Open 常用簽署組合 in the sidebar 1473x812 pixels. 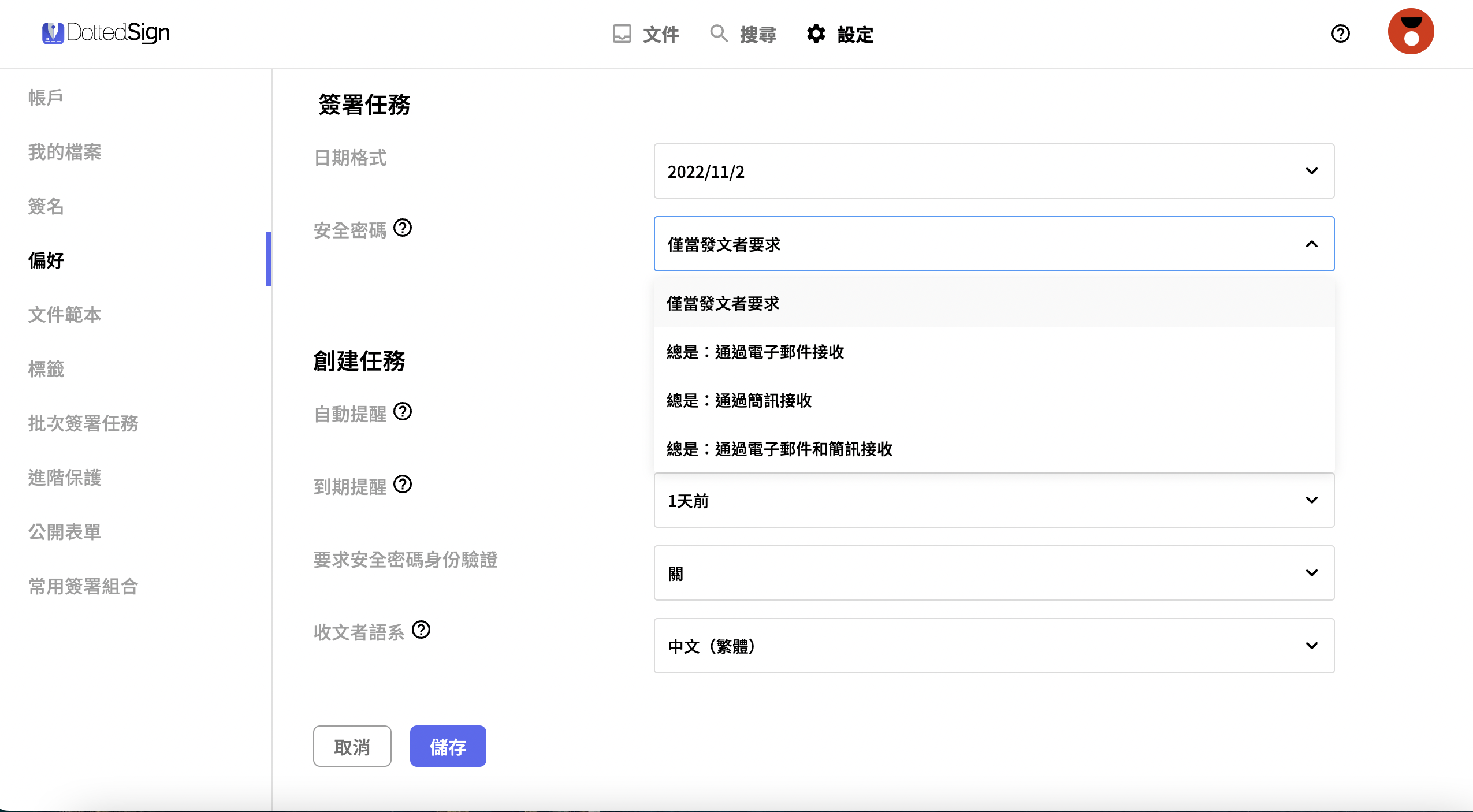pyautogui.click(x=83, y=586)
